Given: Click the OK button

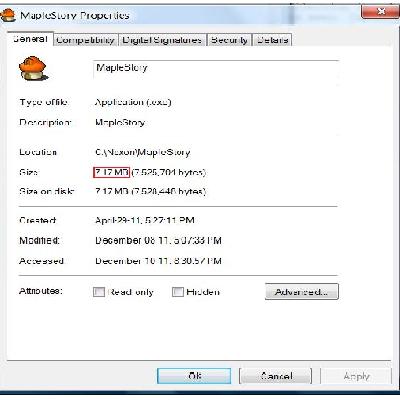Looking at the screenshot, I should coord(194,376).
